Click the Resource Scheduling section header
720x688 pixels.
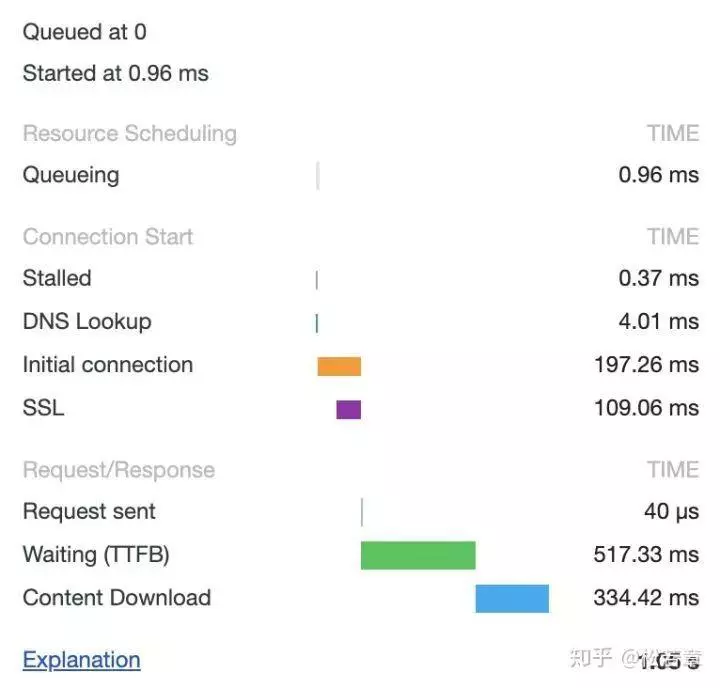(130, 134)
